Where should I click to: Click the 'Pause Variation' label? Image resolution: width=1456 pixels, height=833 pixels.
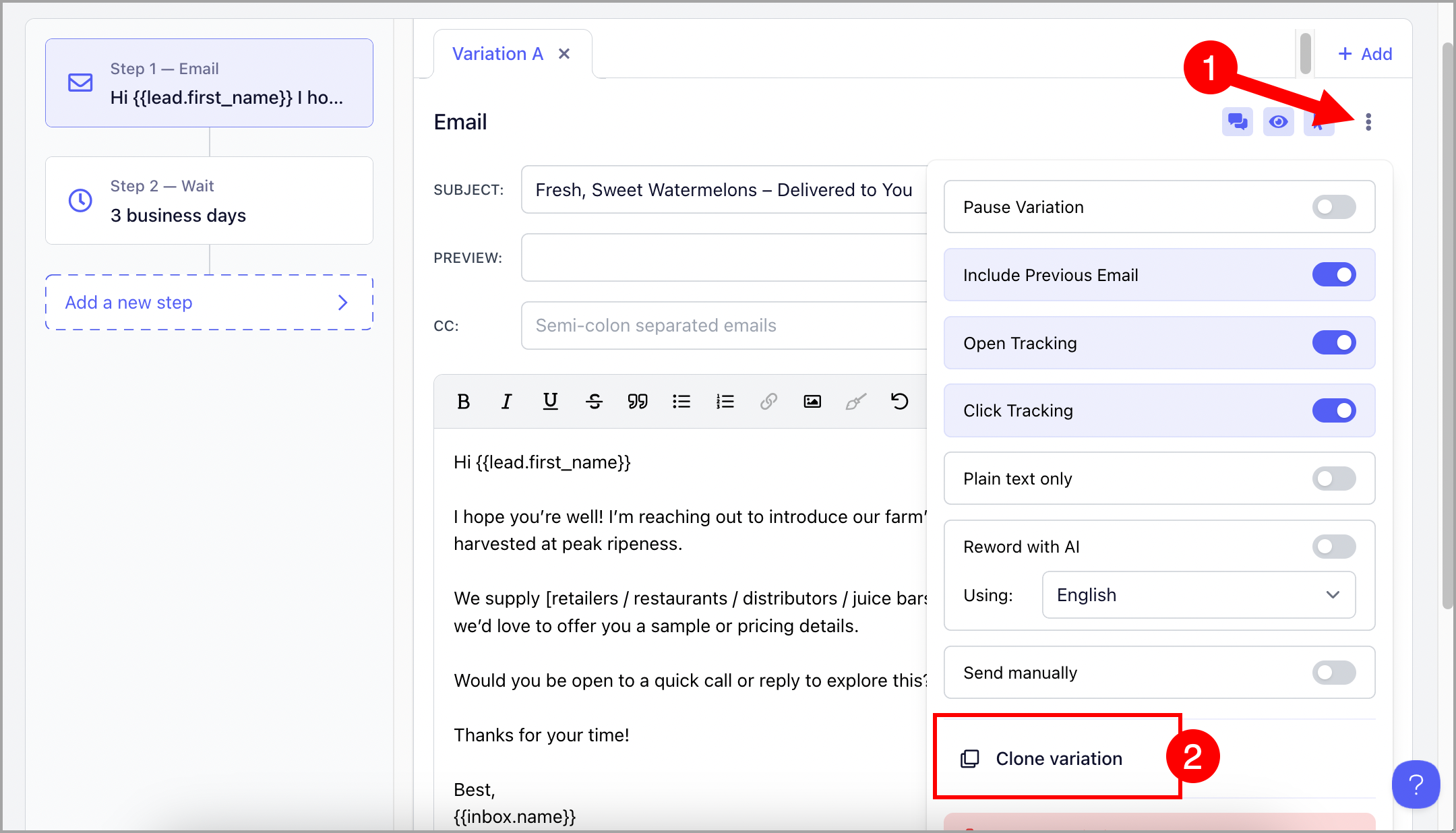click(1023, 207)
